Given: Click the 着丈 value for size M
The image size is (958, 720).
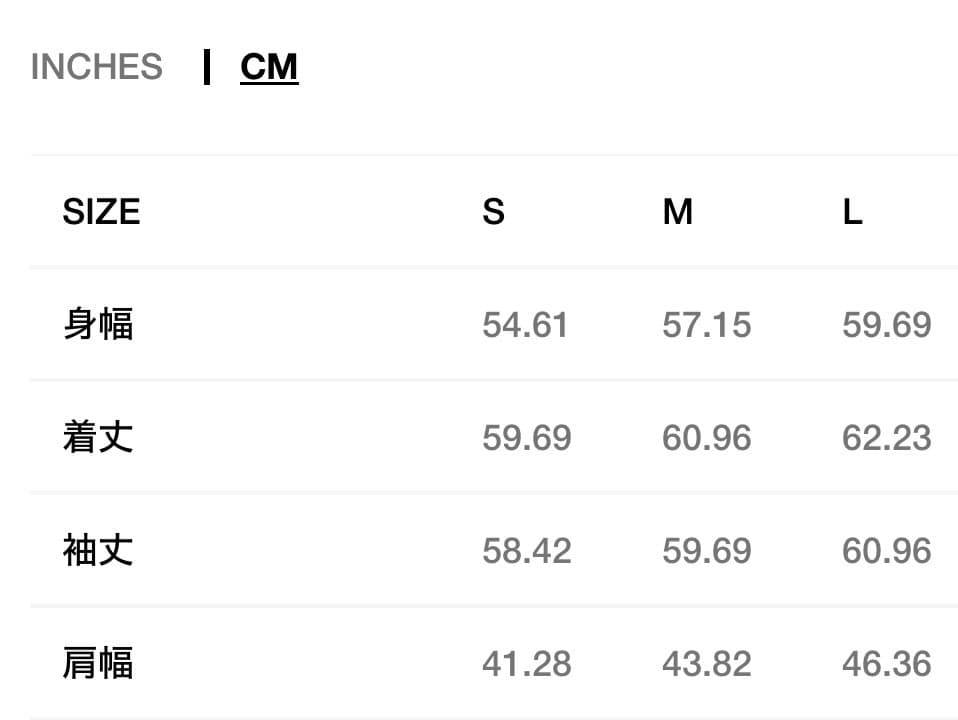Looking at the screenshot, I should (x=706, y=438).
